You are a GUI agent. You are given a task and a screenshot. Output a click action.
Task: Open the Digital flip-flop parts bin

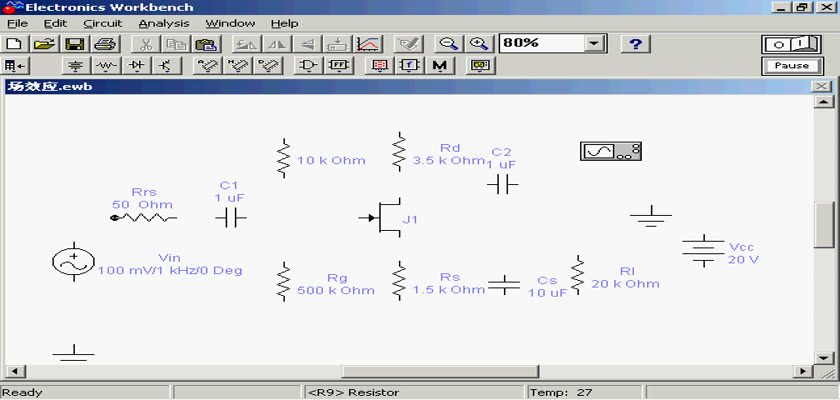pos(339,66)
